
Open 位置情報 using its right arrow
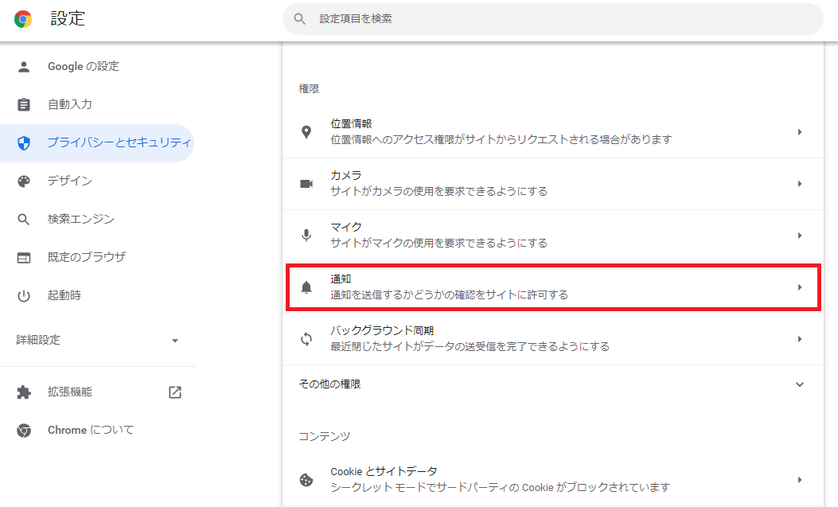799,132
